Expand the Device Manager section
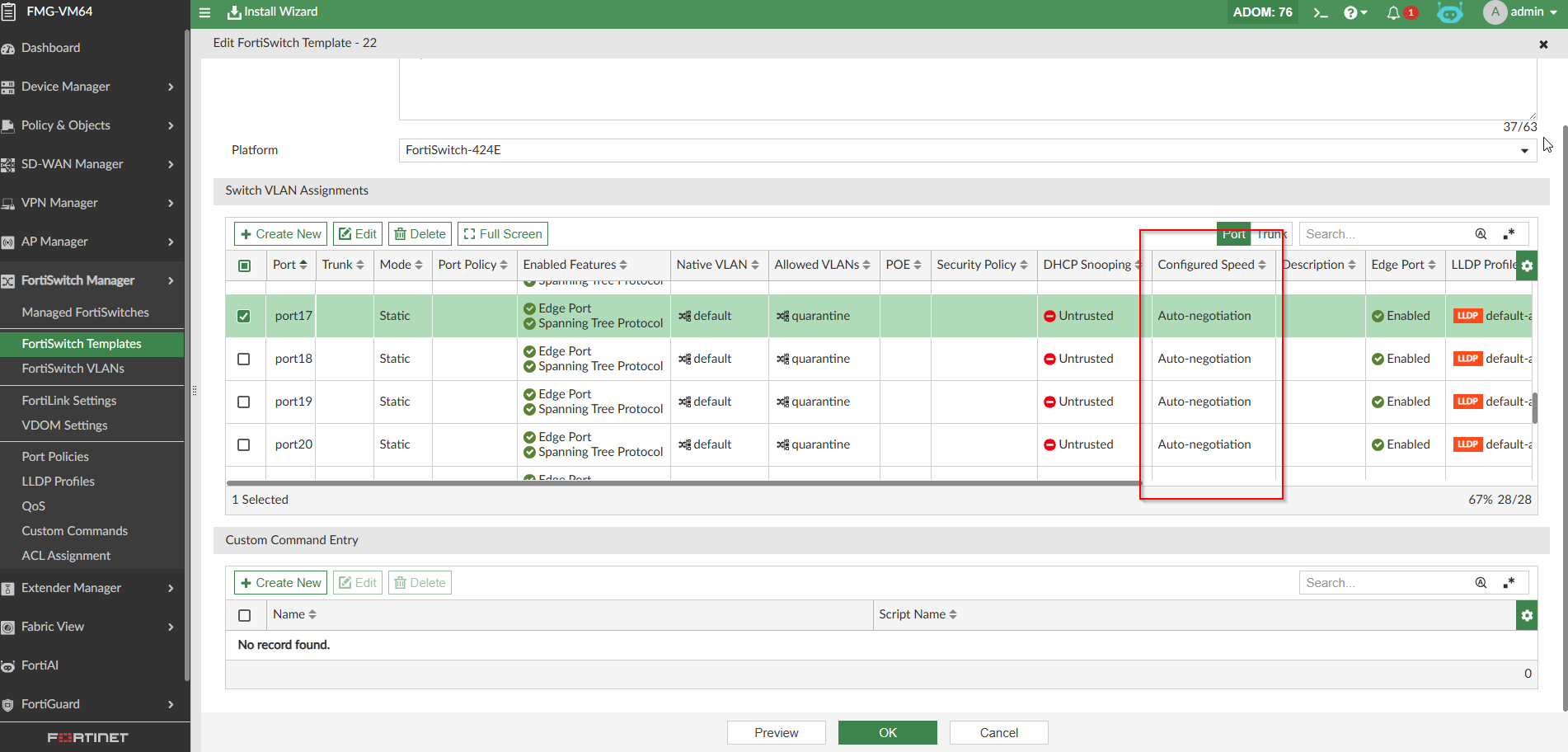The height and width of the screenshot is (752, 1568). (66, 86)
